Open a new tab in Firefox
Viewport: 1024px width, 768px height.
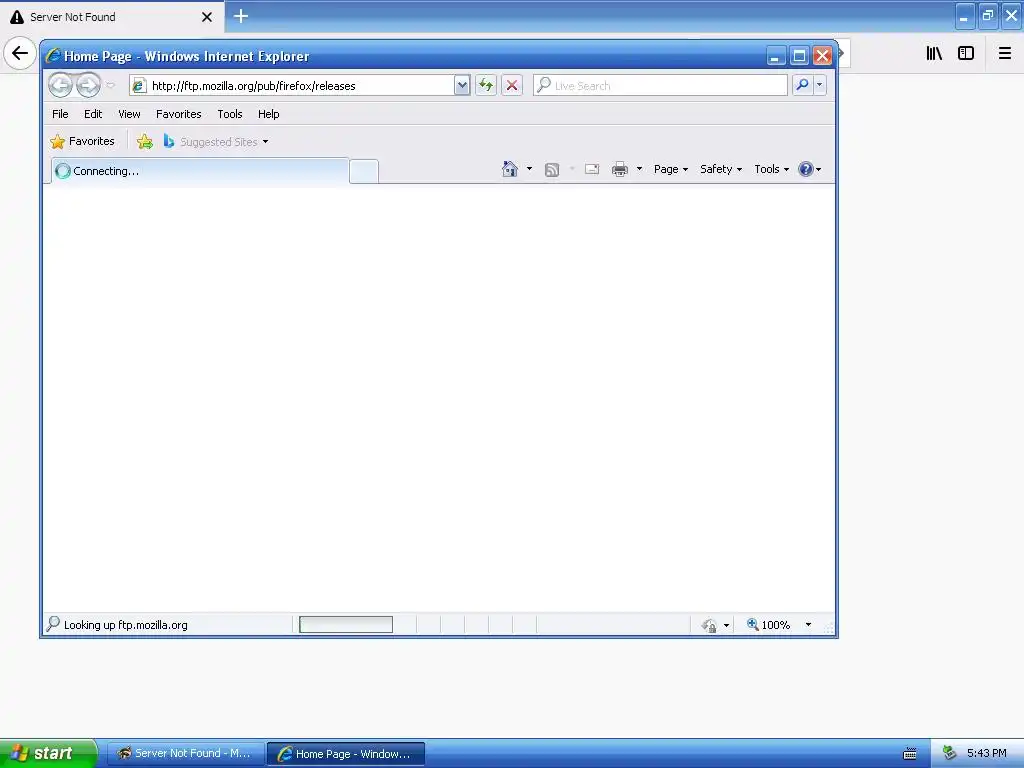(x=240, y=16)
